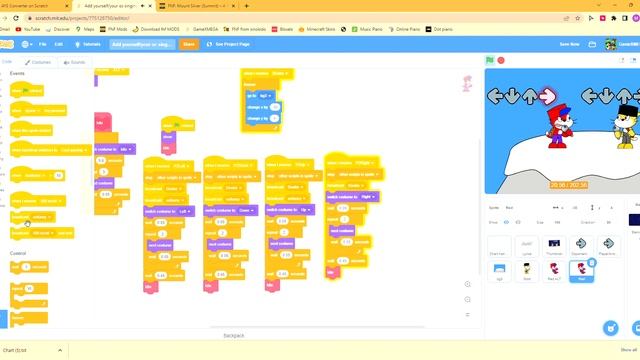This screenshot has width=640, height=360.
Task: Click 'when flag clicked' palette block
Action: tap(27, 90)
